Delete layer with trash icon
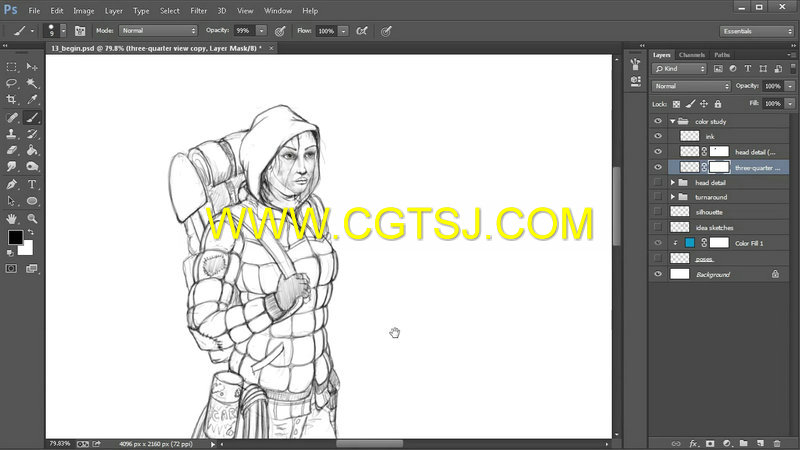 [777, 443]
